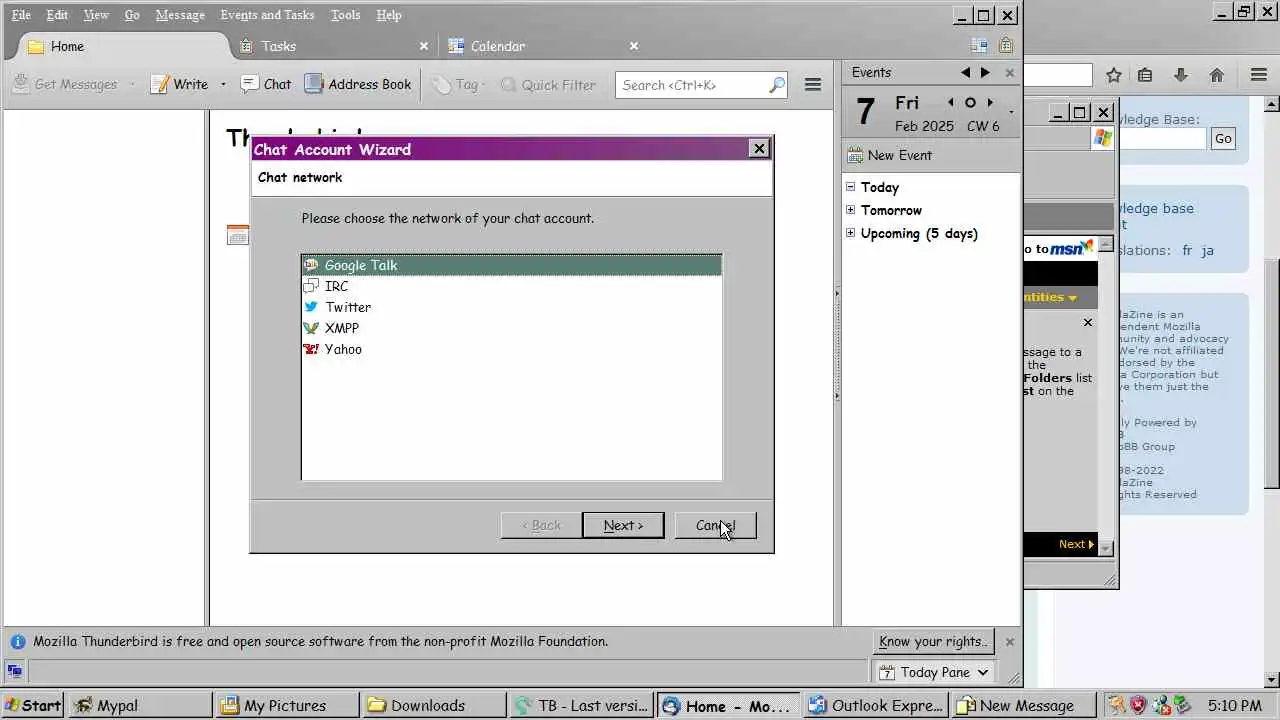The height and width of the screenshot is (720, 1280).
Task: Click the bookmark star in Mypal browser
Action: tap(1114, 75)
